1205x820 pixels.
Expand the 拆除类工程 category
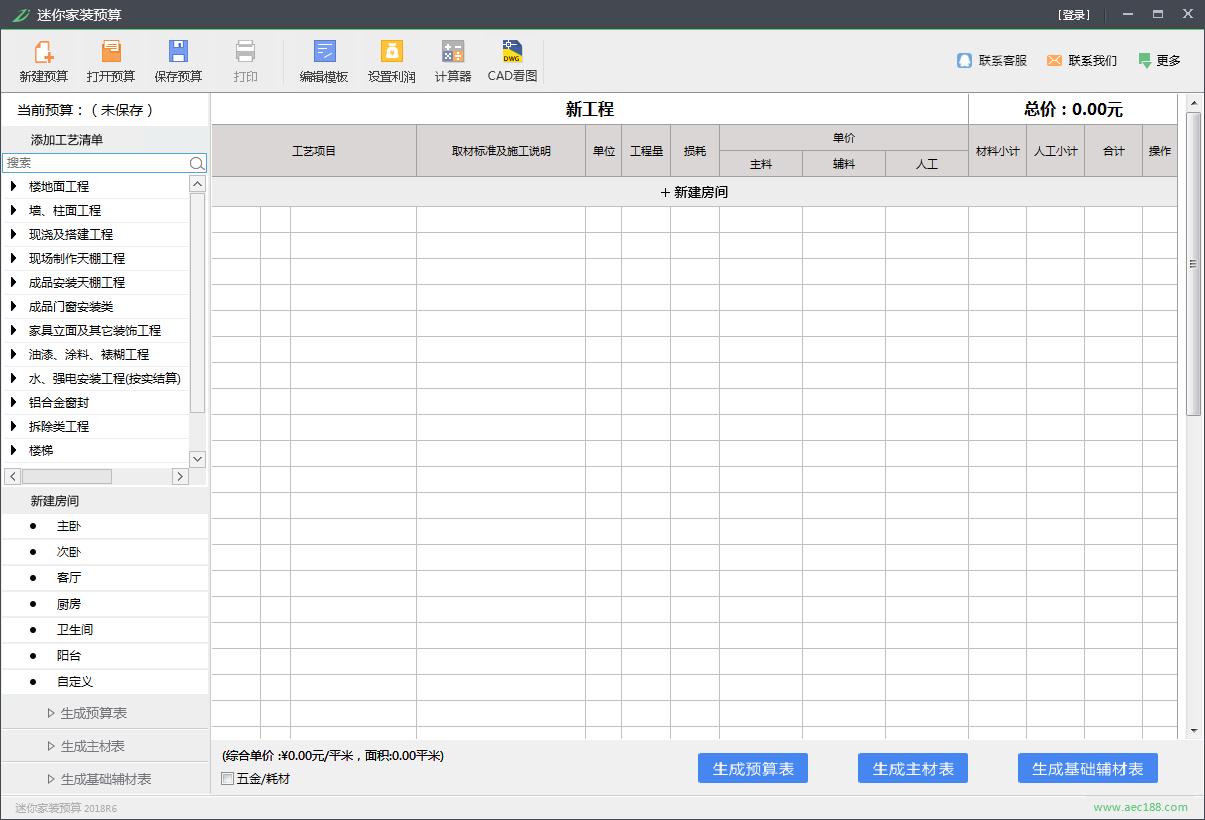tap(59, 426)
